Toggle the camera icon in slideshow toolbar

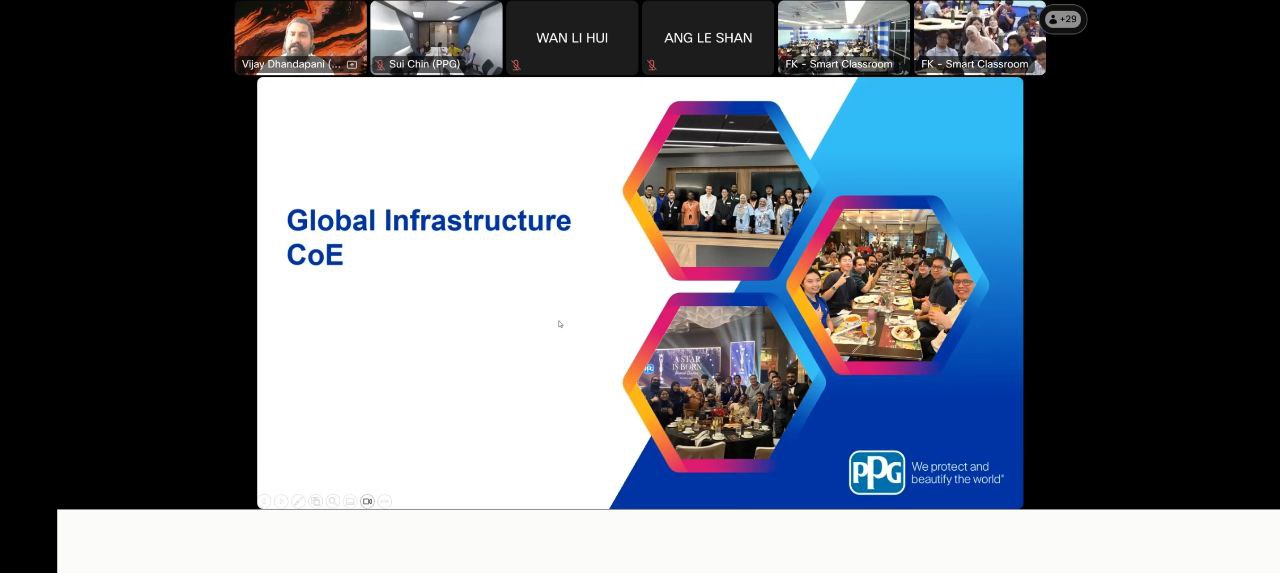pos(367,501)
